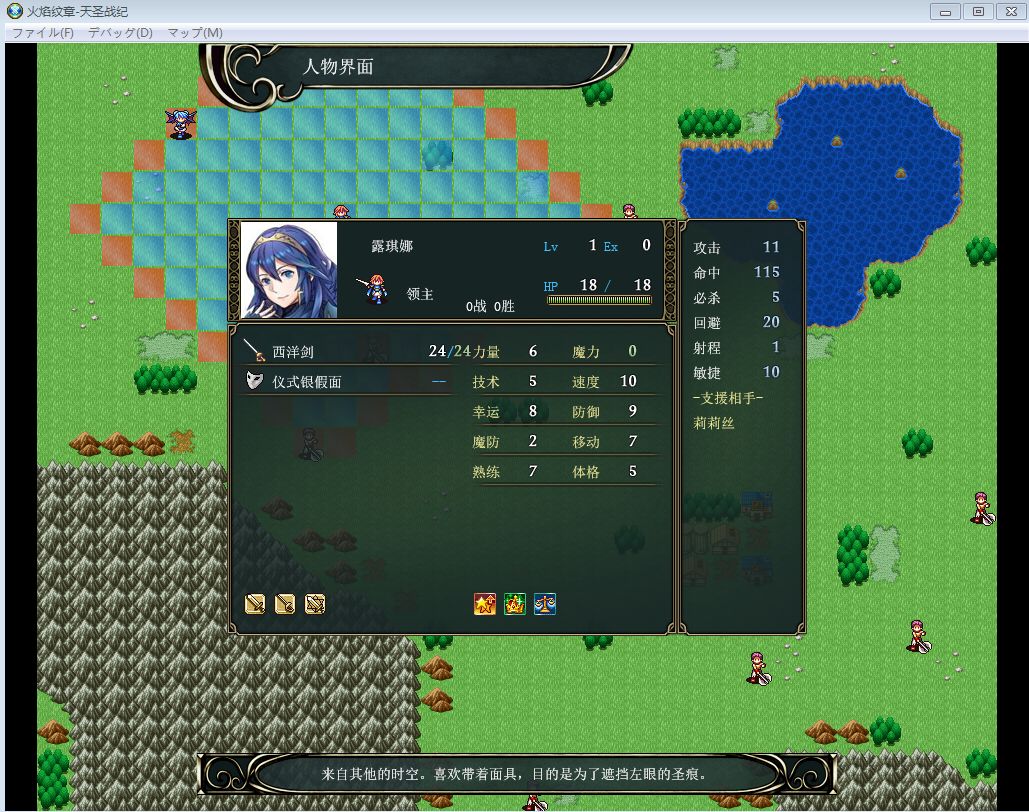Select the 仪式银假面 item row
The height and width of the screenshot is (812, 1029).
[x=348, y=381]
